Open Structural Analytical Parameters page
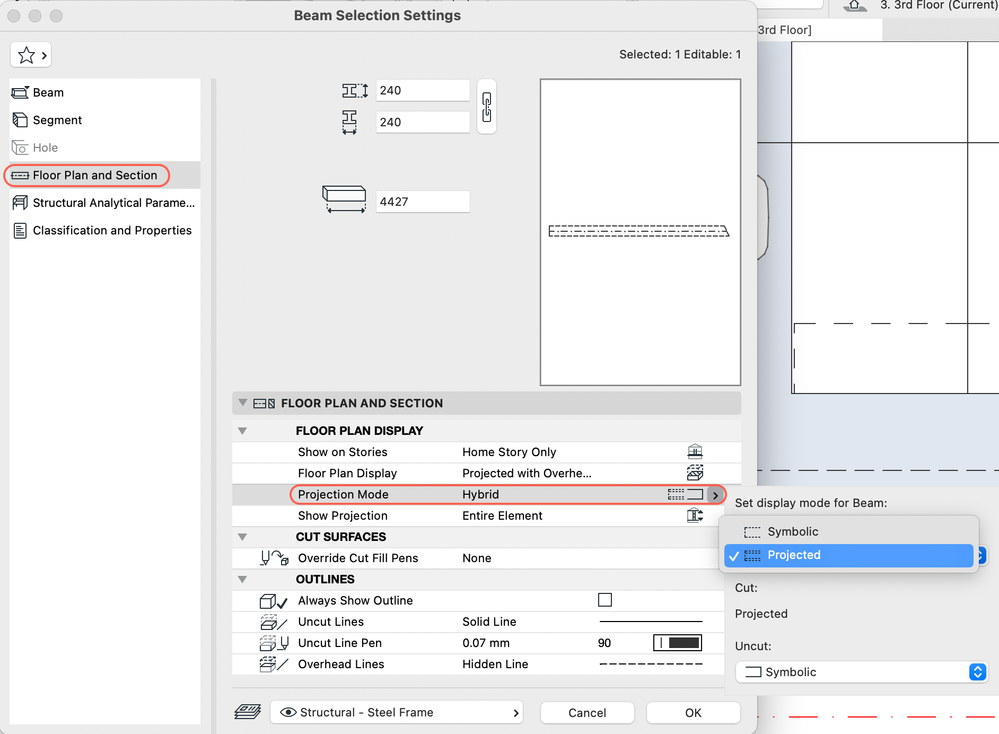Screen dimensions: 999x734 click(x=105, y=203)
